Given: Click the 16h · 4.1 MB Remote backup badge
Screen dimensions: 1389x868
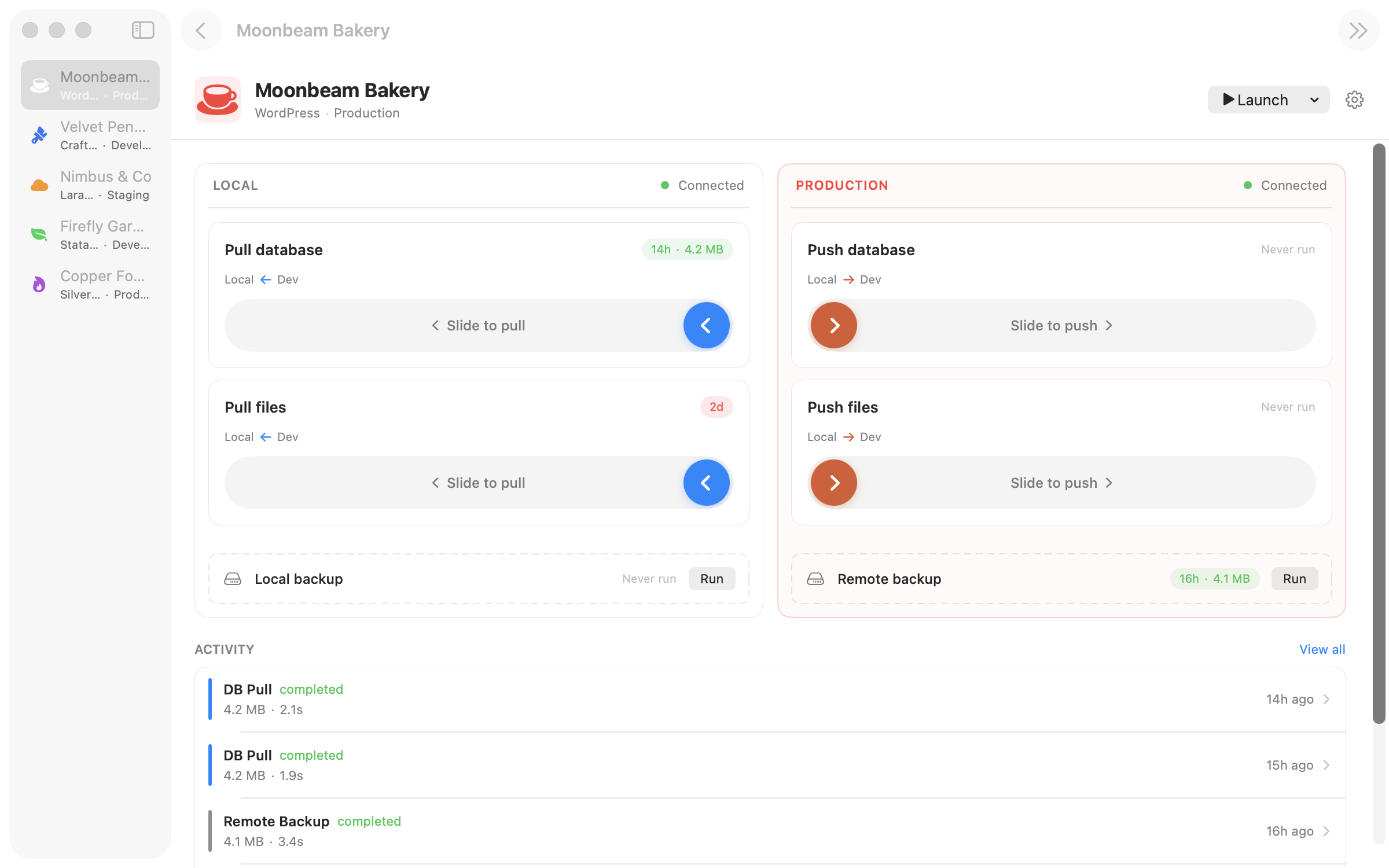Looking at the screenshot, I should point(1215,579).
